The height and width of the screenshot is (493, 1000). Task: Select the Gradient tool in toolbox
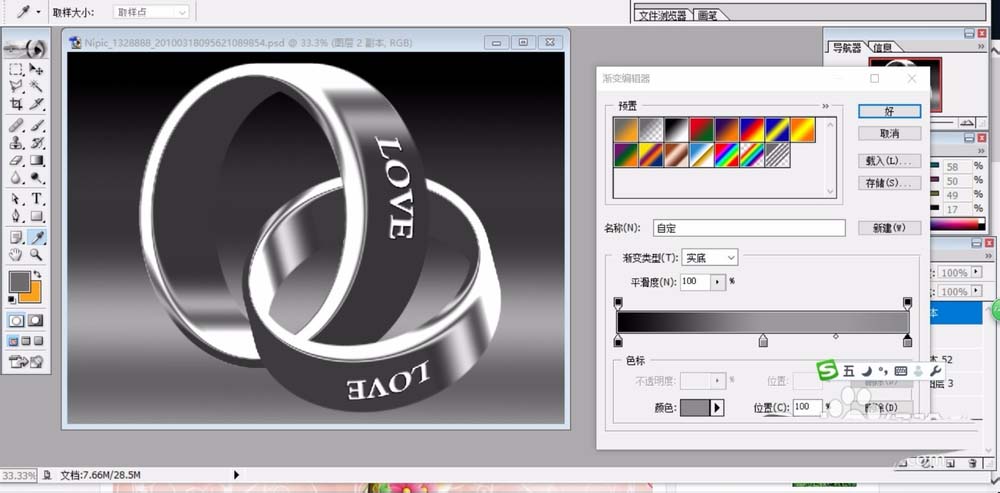pyautogui.click(x=36, y=160)
